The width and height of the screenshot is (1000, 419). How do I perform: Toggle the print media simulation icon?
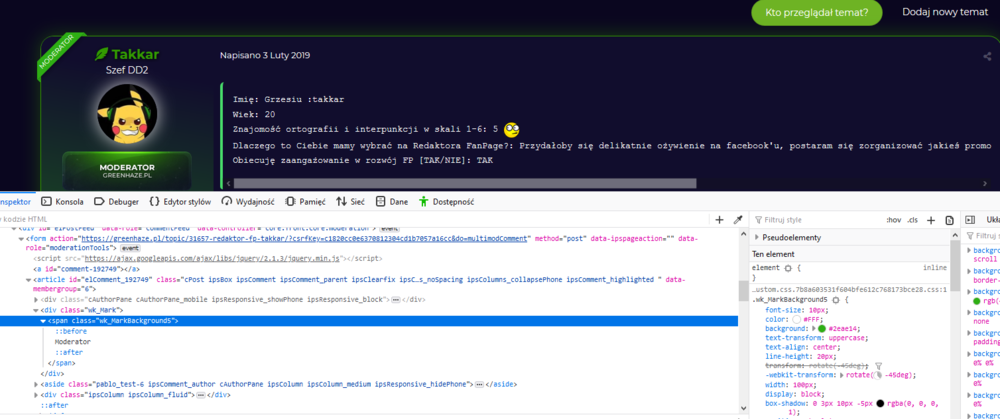pos(949,219)
